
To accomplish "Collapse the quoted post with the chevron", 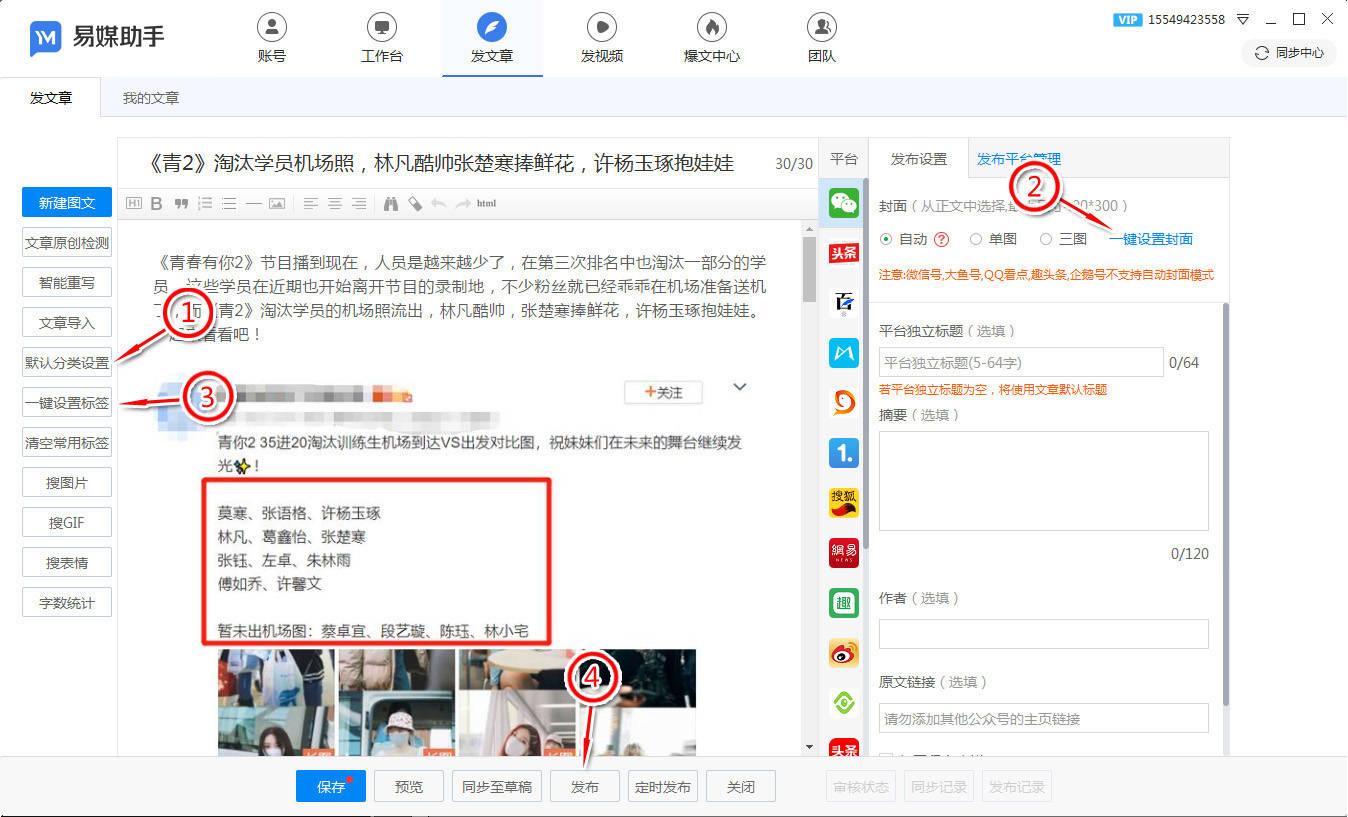I will 739,386.
